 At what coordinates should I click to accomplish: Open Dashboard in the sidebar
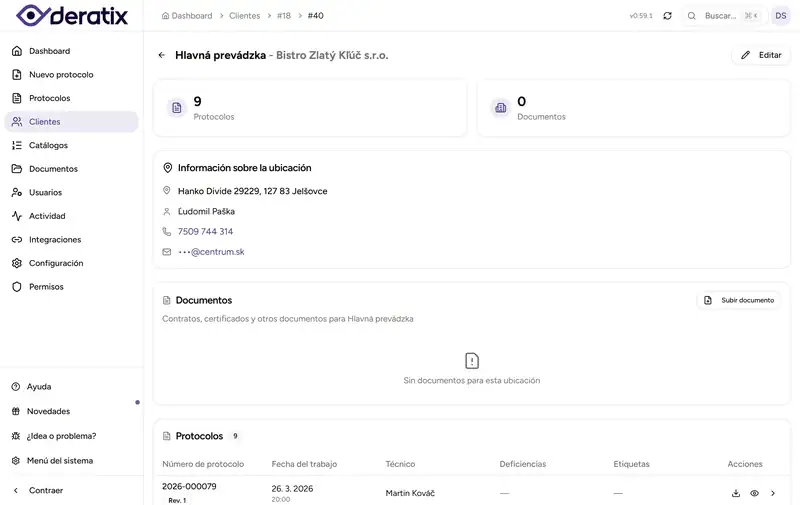(71, 51)
